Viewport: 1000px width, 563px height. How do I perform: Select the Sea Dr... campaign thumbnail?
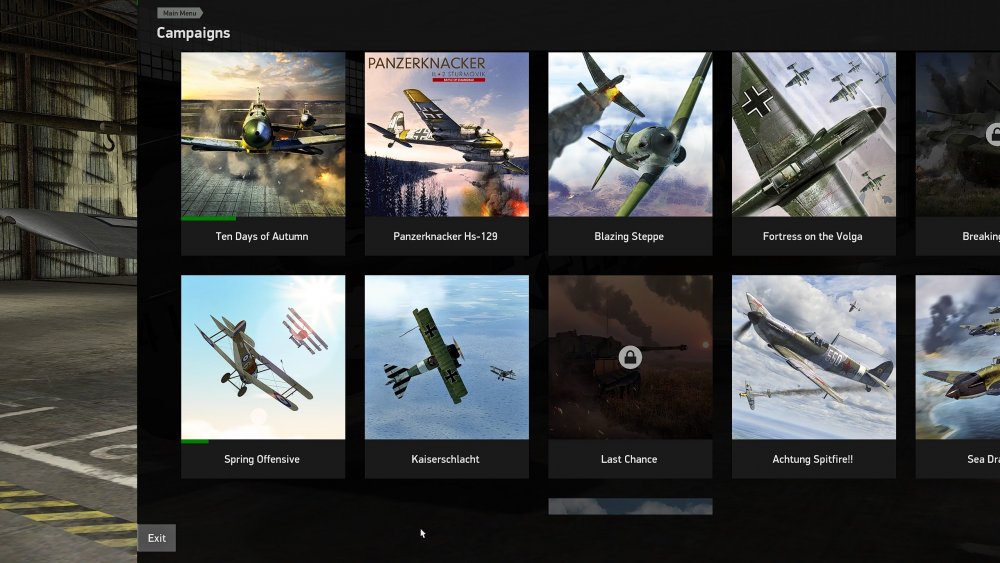click(958, 357)
